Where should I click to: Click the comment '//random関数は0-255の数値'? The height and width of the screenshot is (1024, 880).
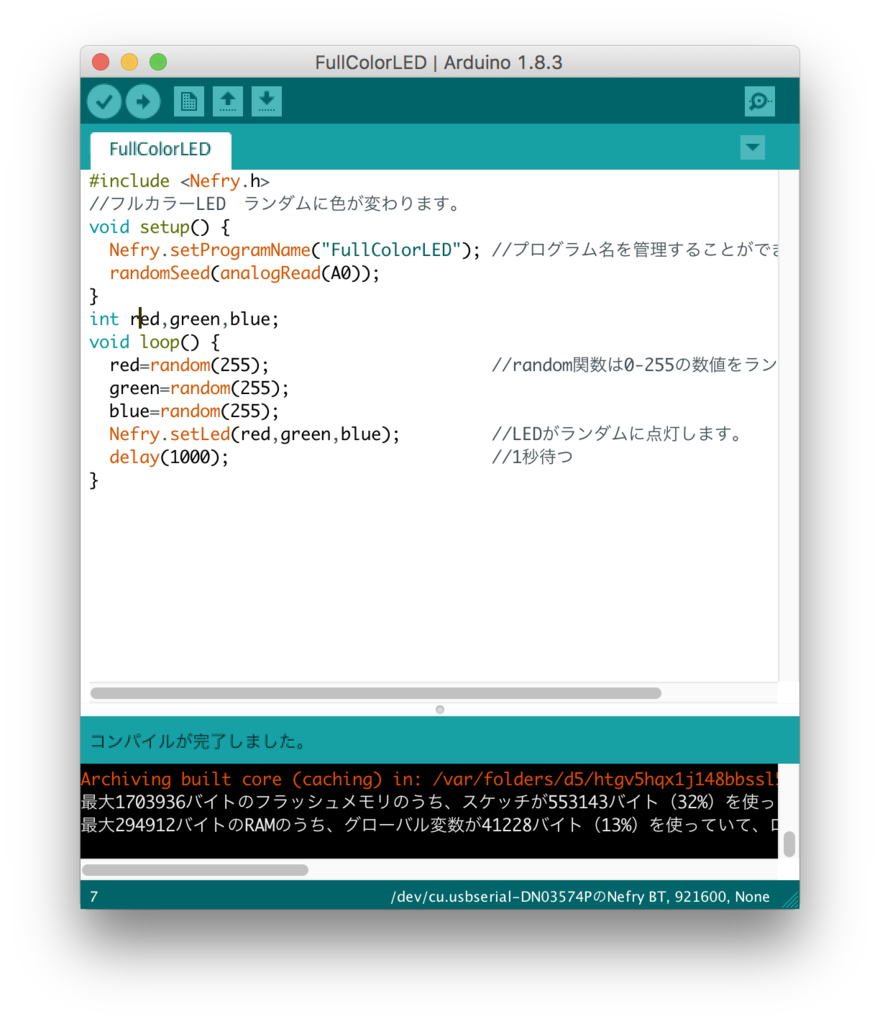coord(634,365)
